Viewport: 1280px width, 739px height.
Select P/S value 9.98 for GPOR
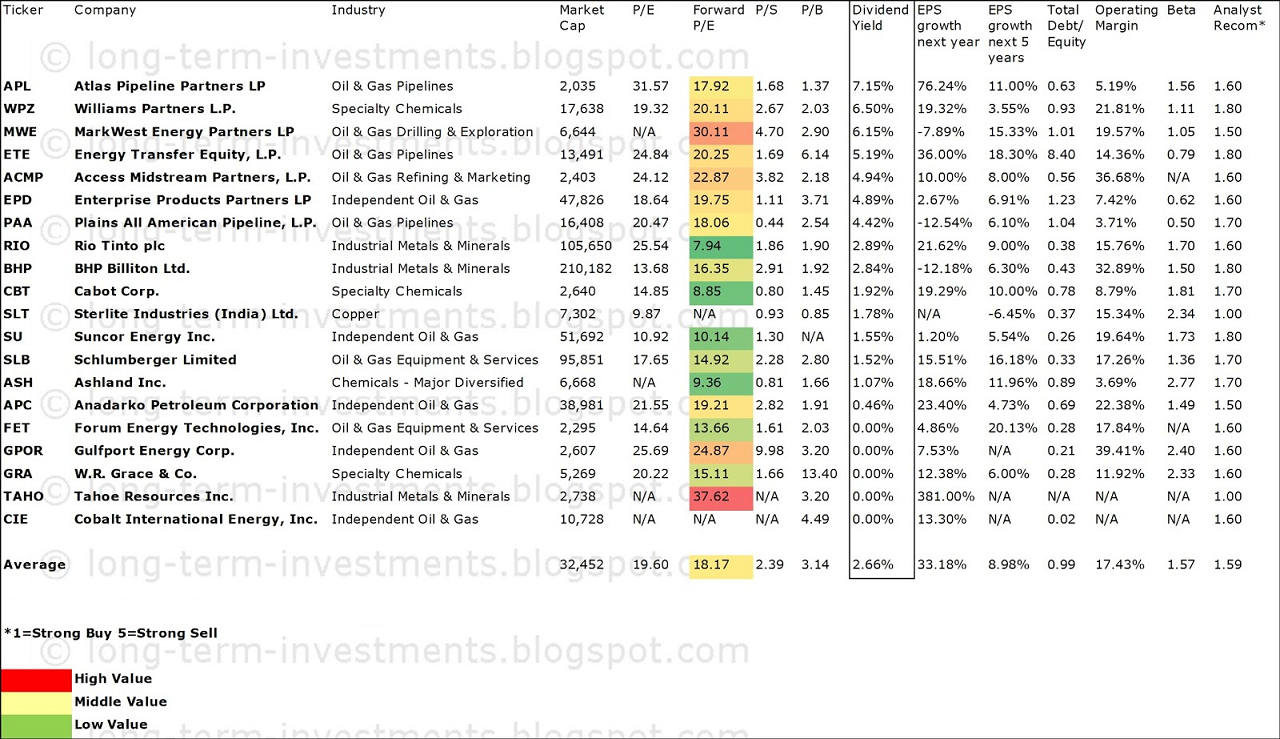click(x=769, y=451)
